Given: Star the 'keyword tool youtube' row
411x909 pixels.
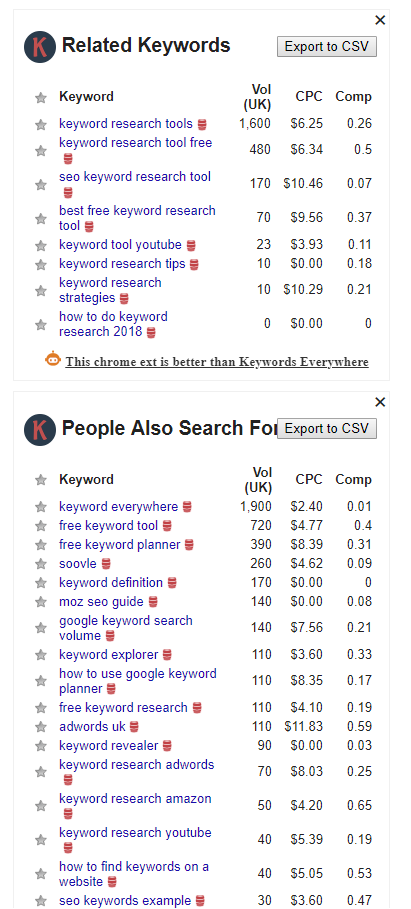Looking at the screenshot, I should click(41, 246).
